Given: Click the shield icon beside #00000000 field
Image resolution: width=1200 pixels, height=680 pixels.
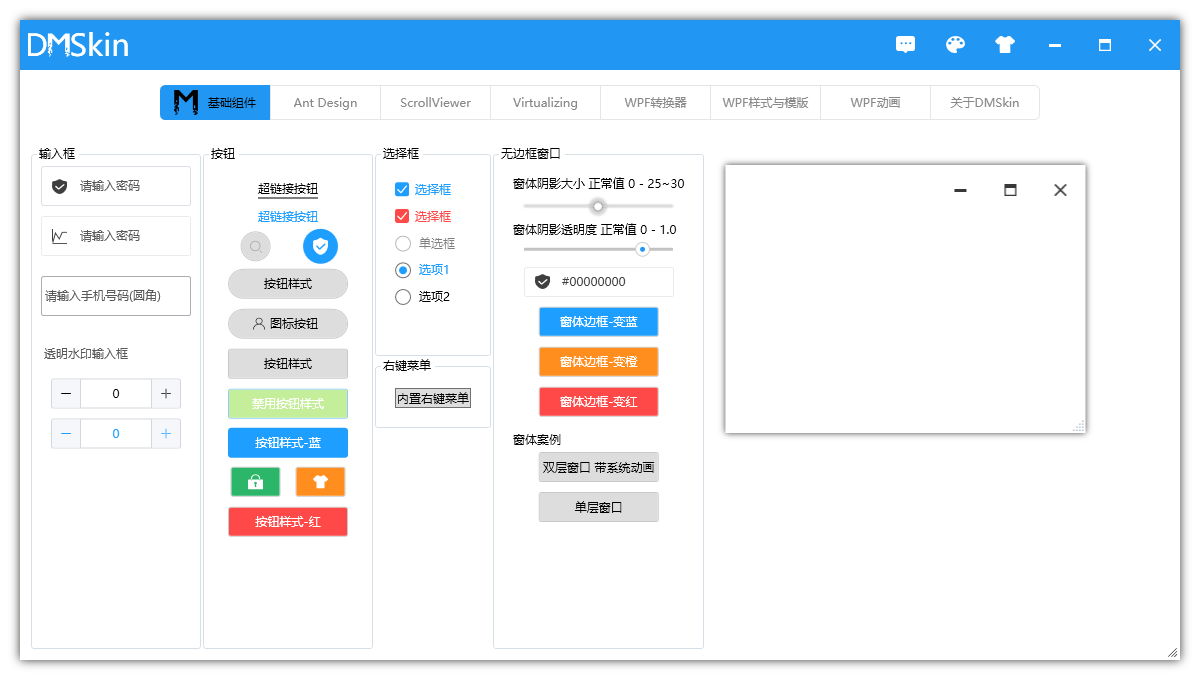Looking at the screenshot, I should 542,281.
